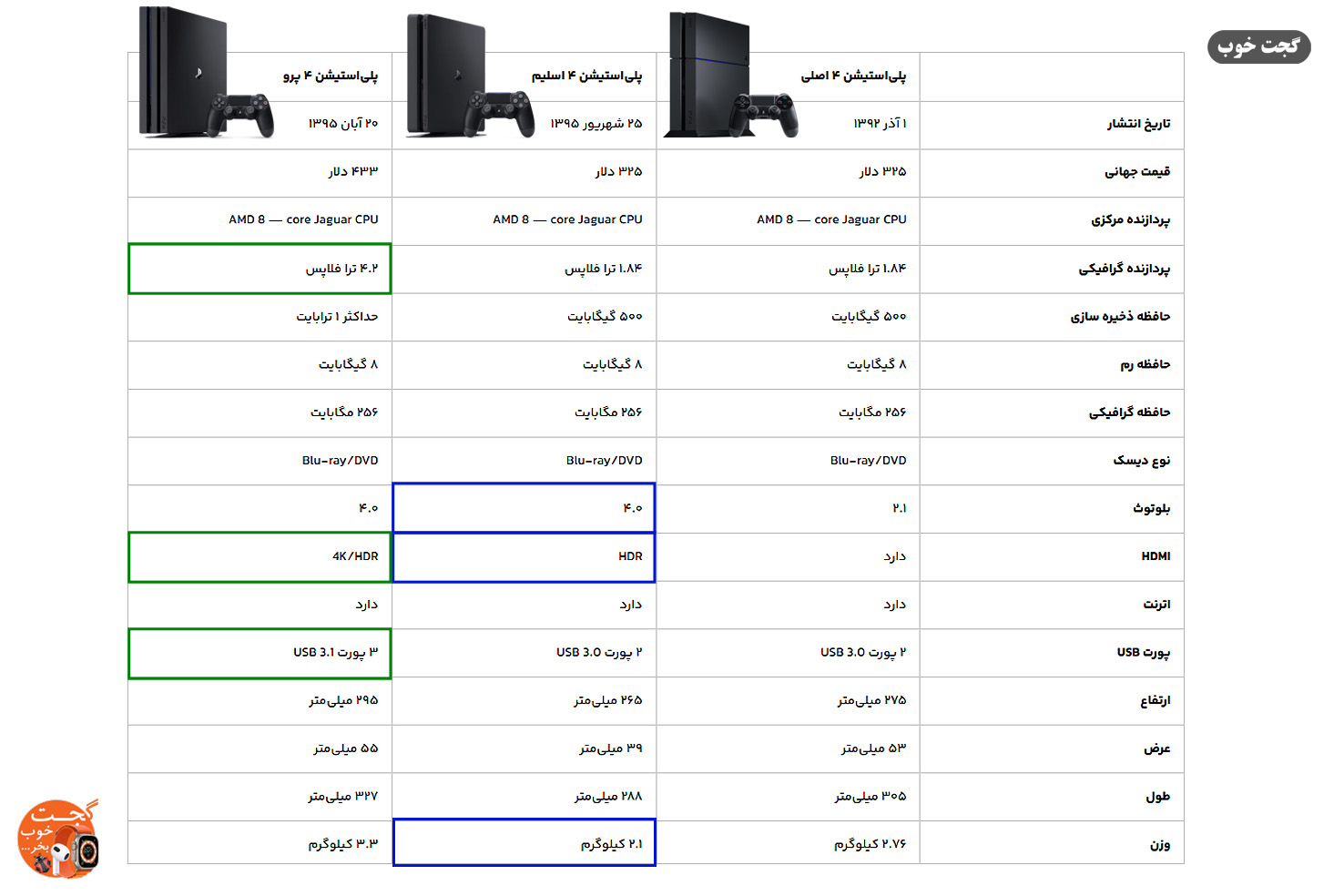Click the پلی‌استیشن ۴ اصلی column header
Image resolution: width=1344 pixels, height=896 pixels.
tap(853, 76)
